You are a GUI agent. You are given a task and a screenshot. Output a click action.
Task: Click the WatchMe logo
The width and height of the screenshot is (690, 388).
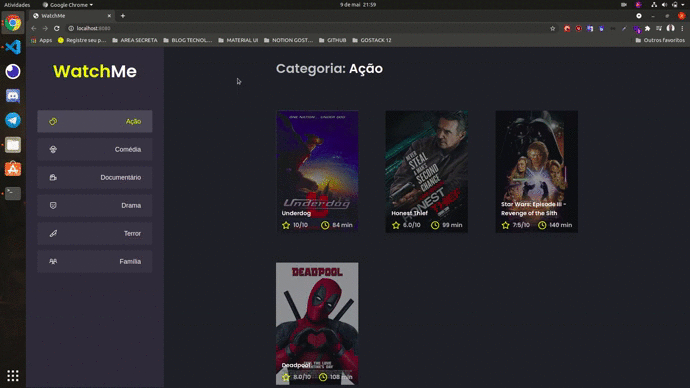pos(95,71)
